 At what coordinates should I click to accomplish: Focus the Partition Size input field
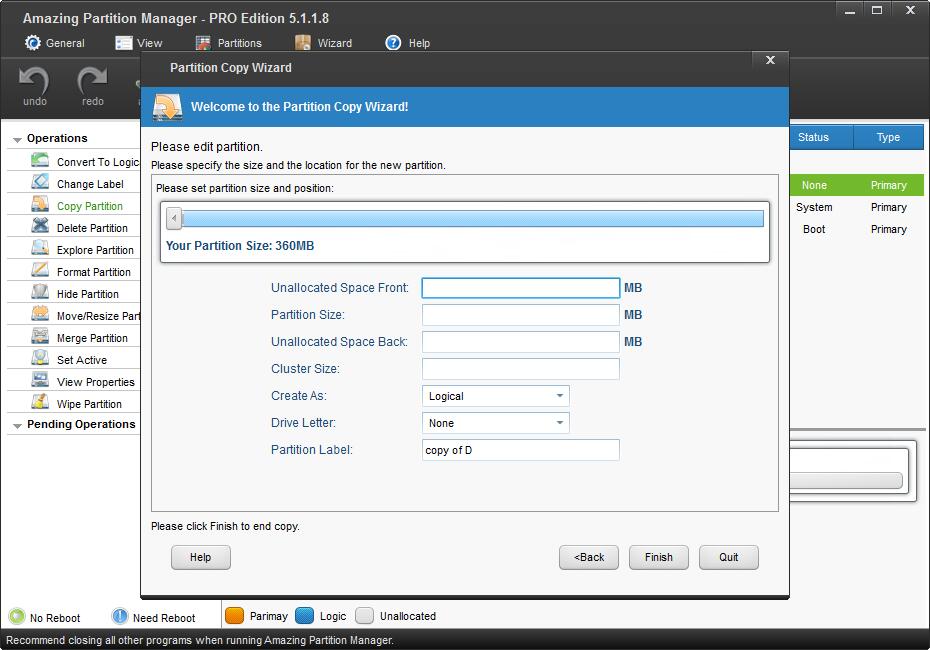(521, 315)
